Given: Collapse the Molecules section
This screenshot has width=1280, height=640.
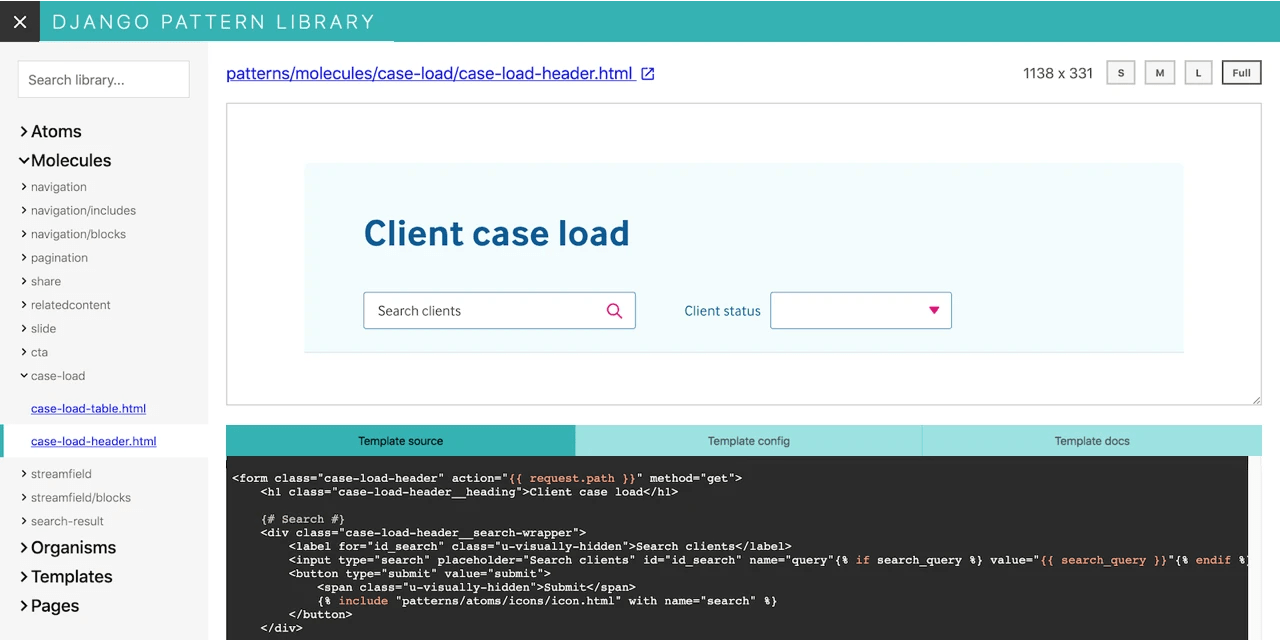Looking at the screenshot, I should click(70, 160).
